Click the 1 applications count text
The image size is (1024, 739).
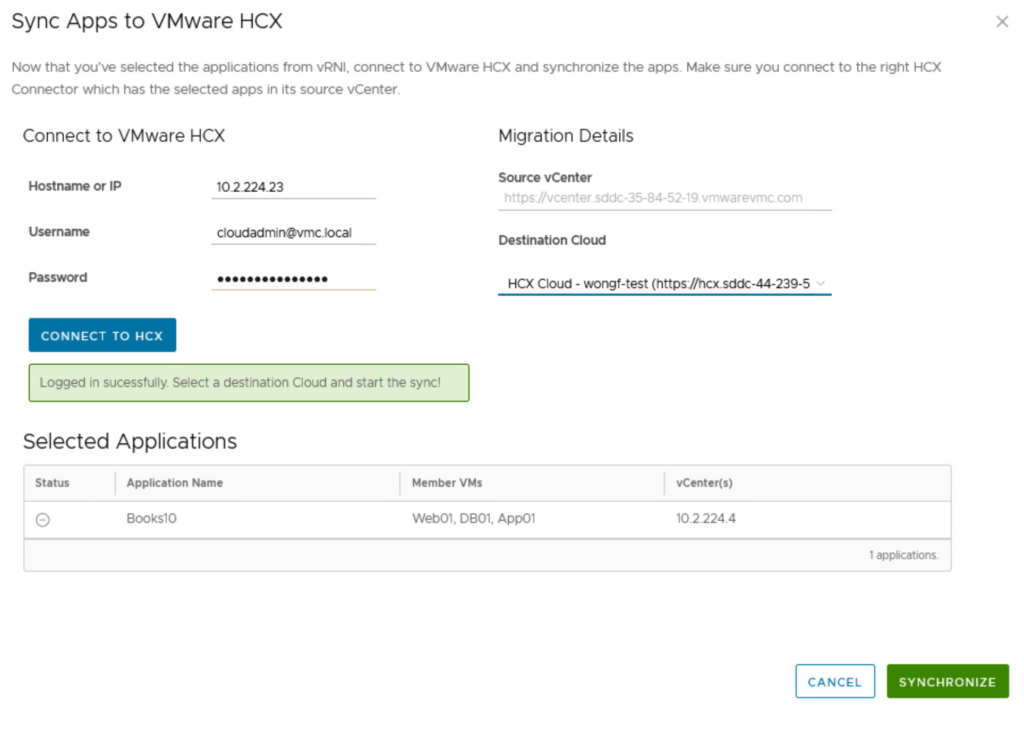coord(903,556)
